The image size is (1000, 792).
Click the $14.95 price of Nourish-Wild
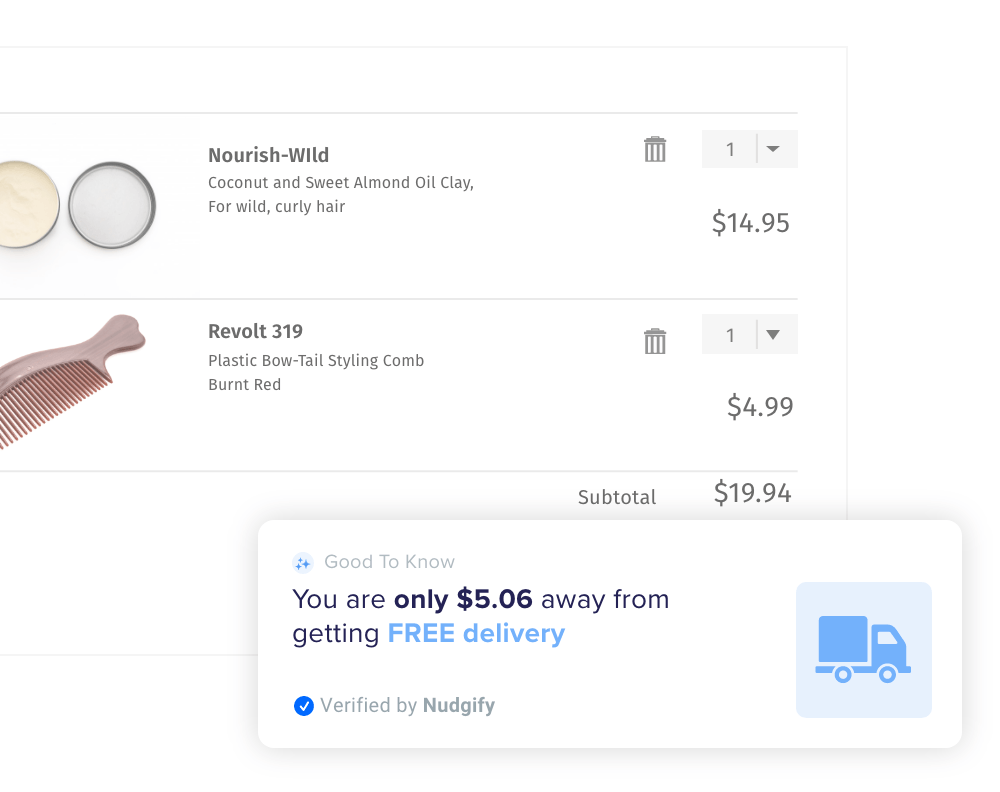click(751, 223)
